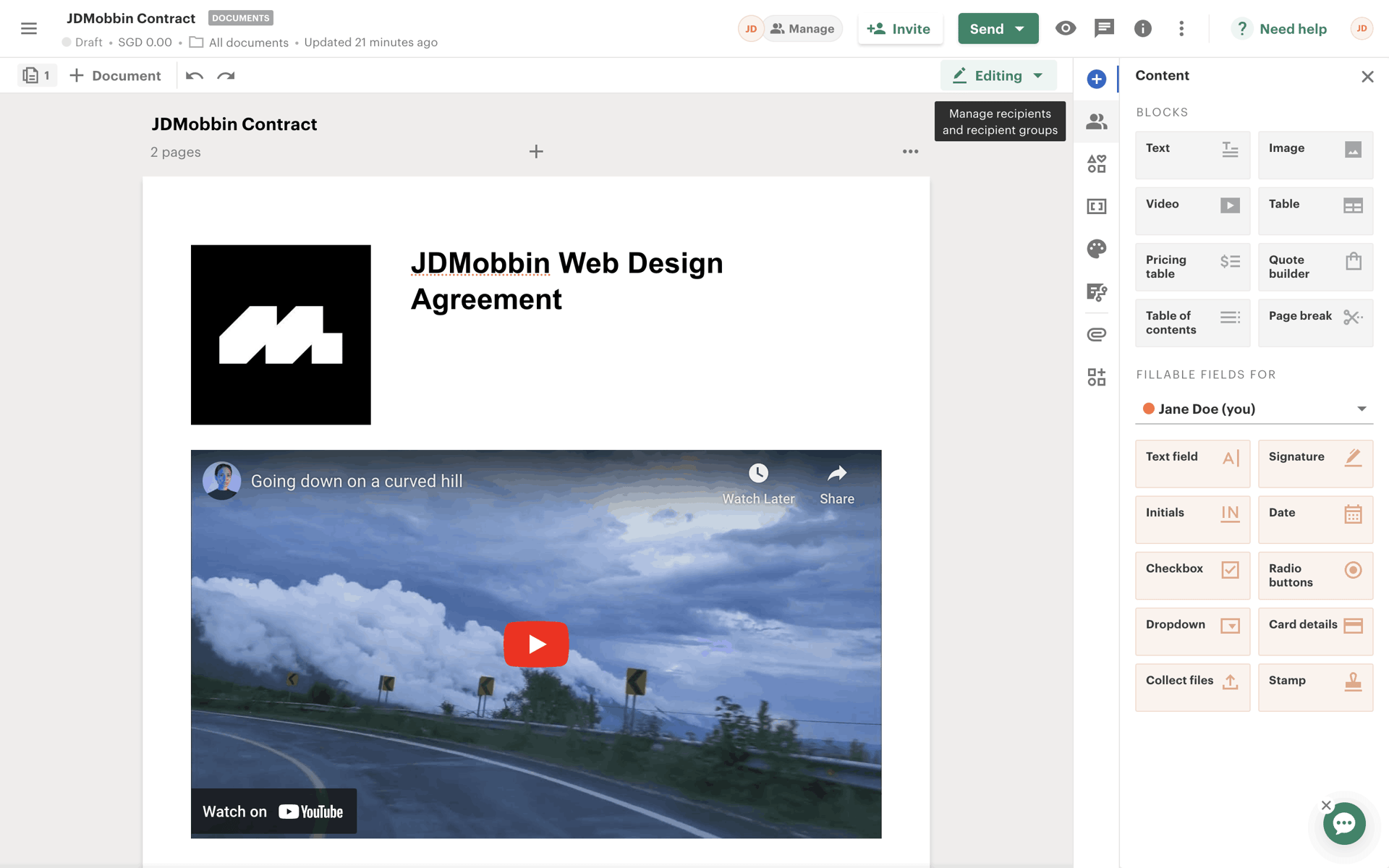Screen dimensions: 1389x868
Task: Add a Radio buttons field
Action: point(1315,576)
